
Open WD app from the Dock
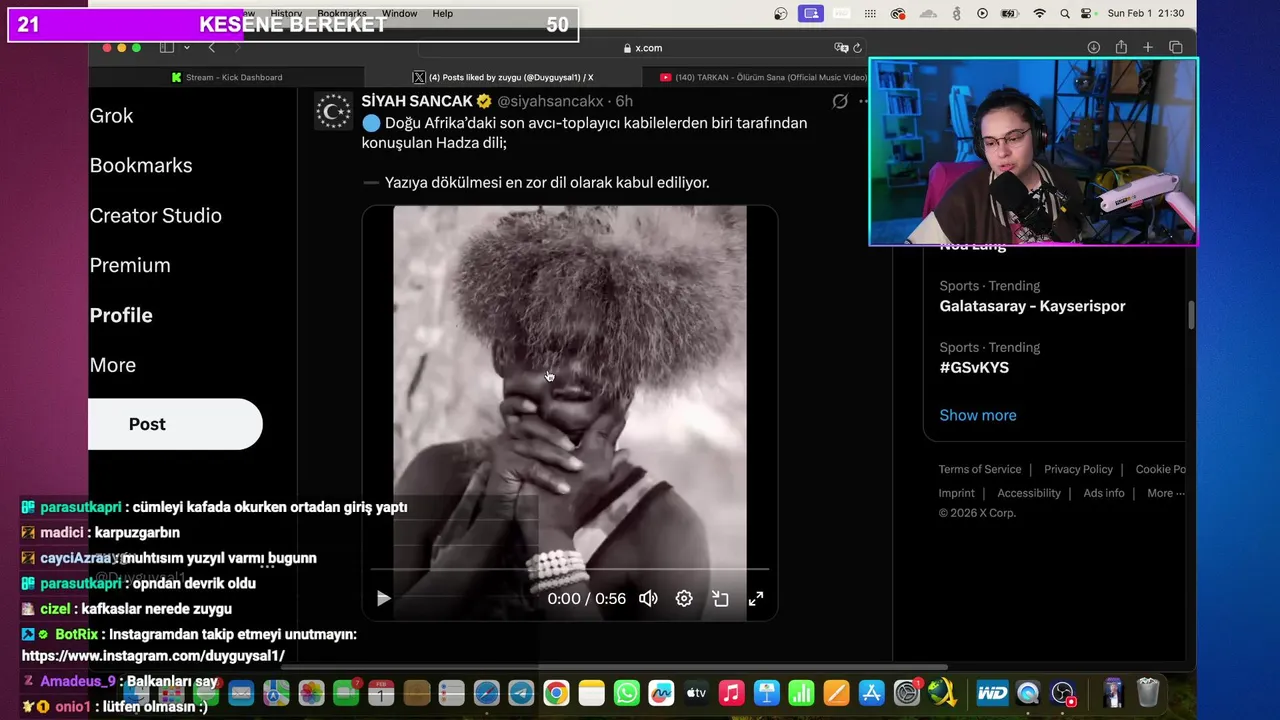point(992,693)
